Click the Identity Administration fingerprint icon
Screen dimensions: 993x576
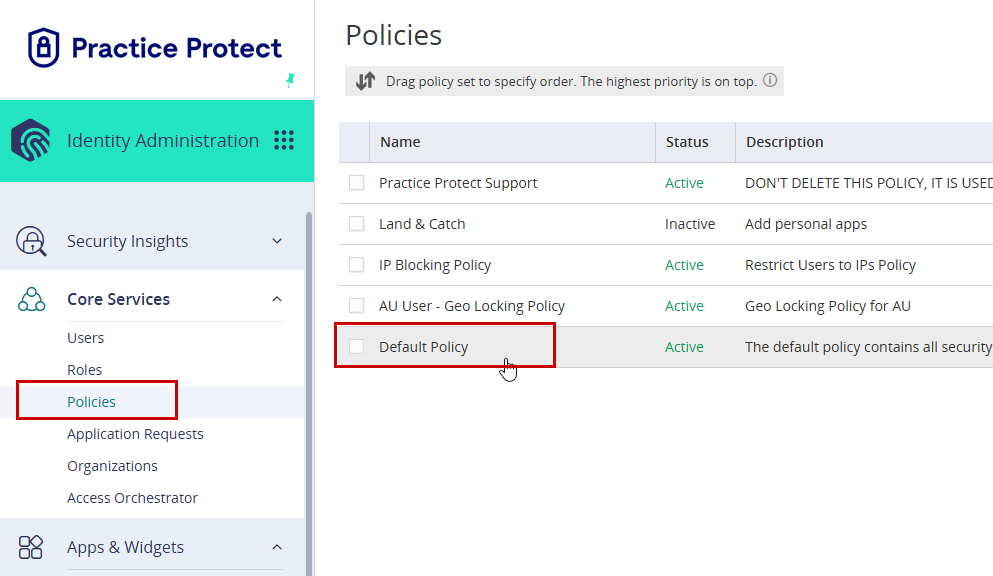[x=30, y=140]
